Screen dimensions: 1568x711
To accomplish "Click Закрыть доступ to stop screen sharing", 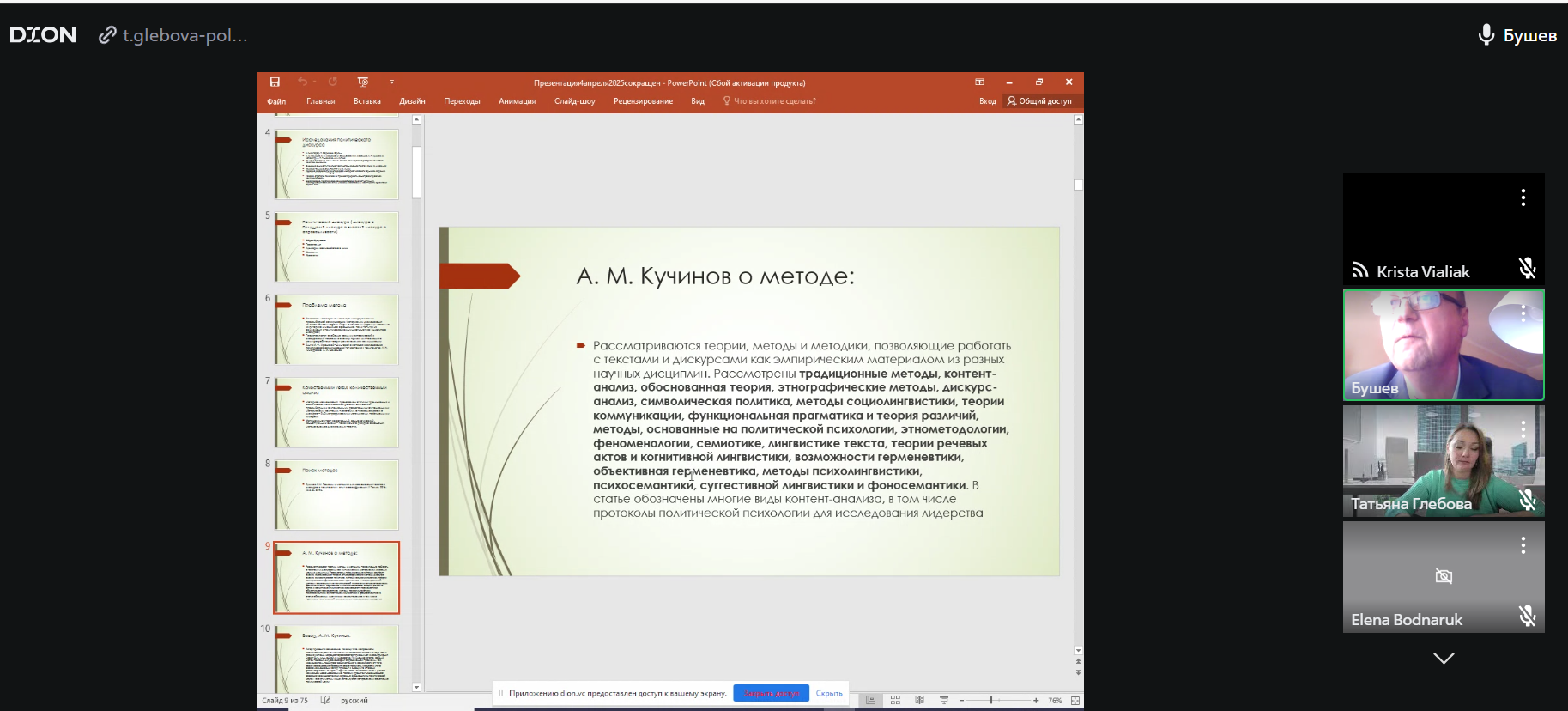I will pos(772,693).
